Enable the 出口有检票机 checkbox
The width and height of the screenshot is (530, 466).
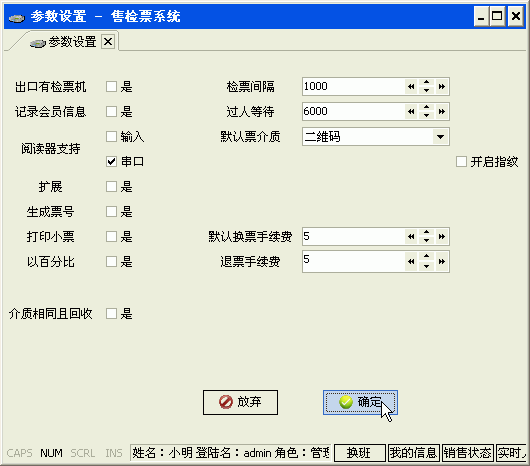(111, 87)
